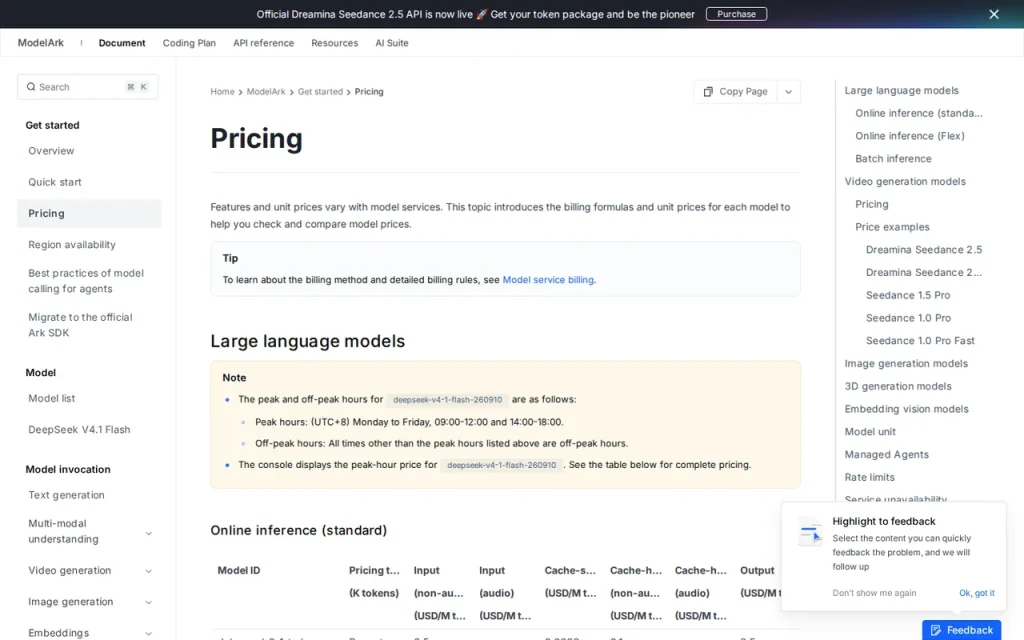The width and height of the screenshot is (1024, 640).
Task: Jump to Embedding vision models in outline
Action: pos(906,409)
